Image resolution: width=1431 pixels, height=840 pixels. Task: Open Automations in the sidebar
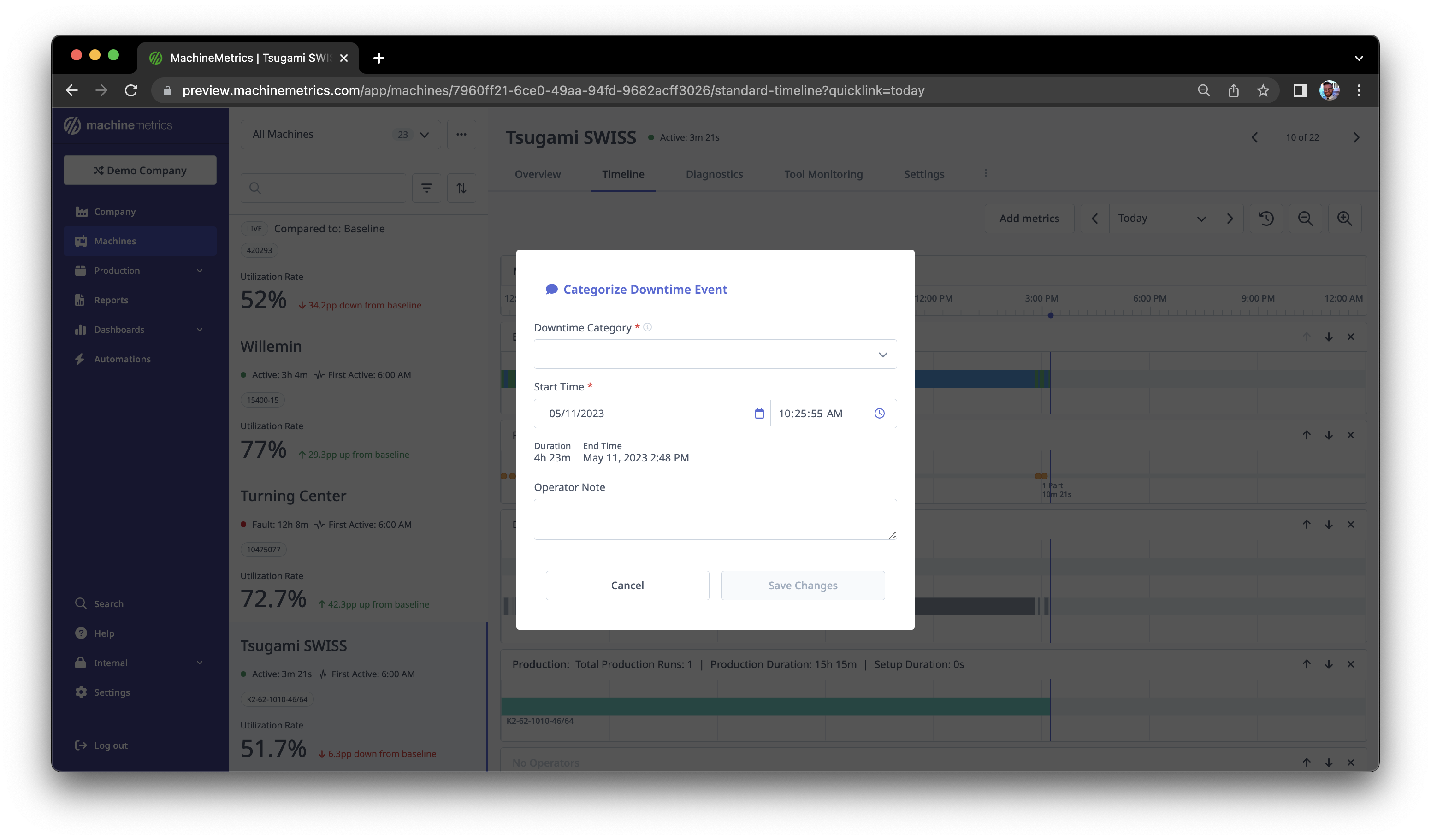(140, 359)
